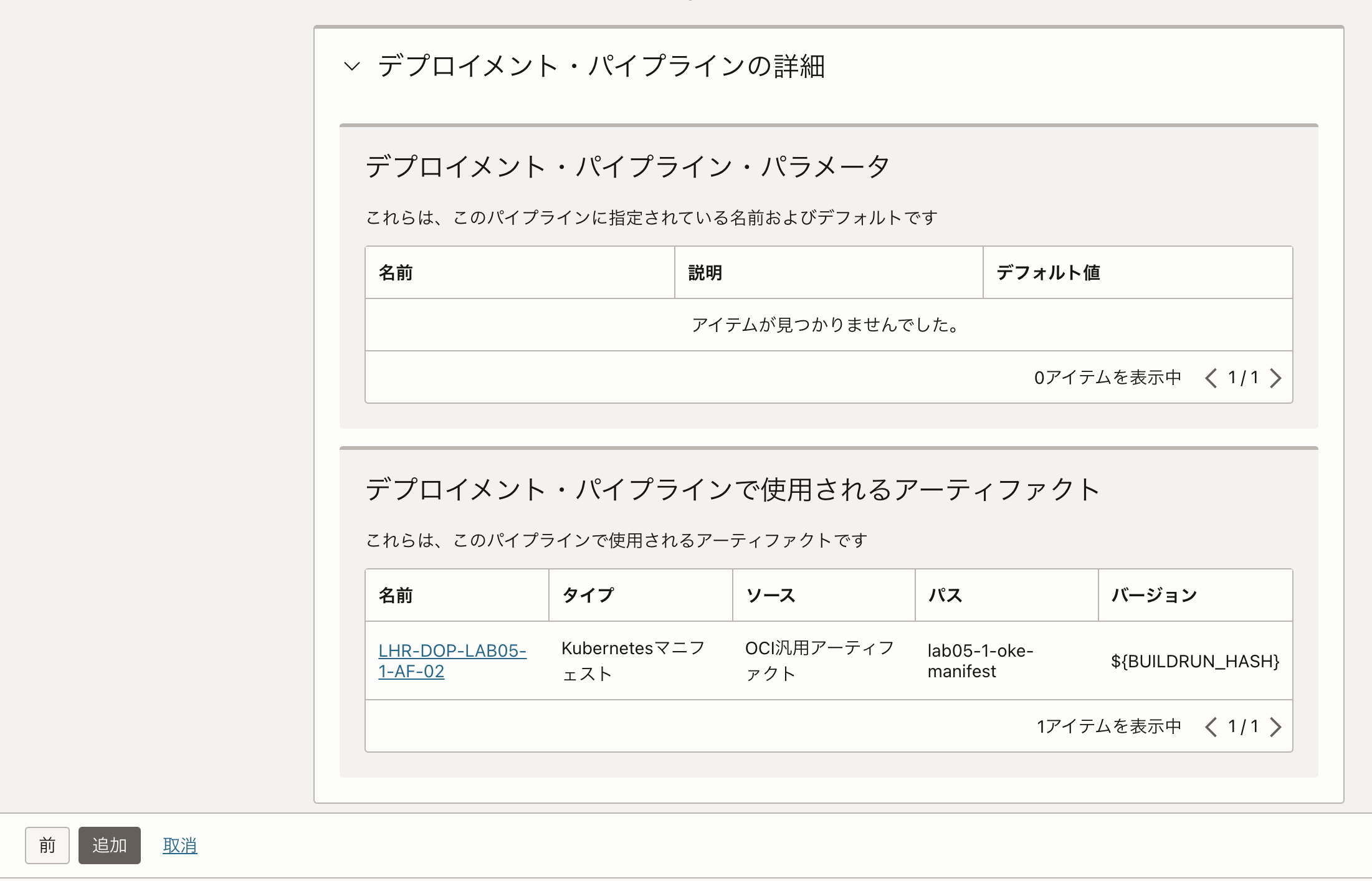Click 名前 column header in artifacts table
The width and height of the screenshot is (1372, 881).
coord(396,596)
